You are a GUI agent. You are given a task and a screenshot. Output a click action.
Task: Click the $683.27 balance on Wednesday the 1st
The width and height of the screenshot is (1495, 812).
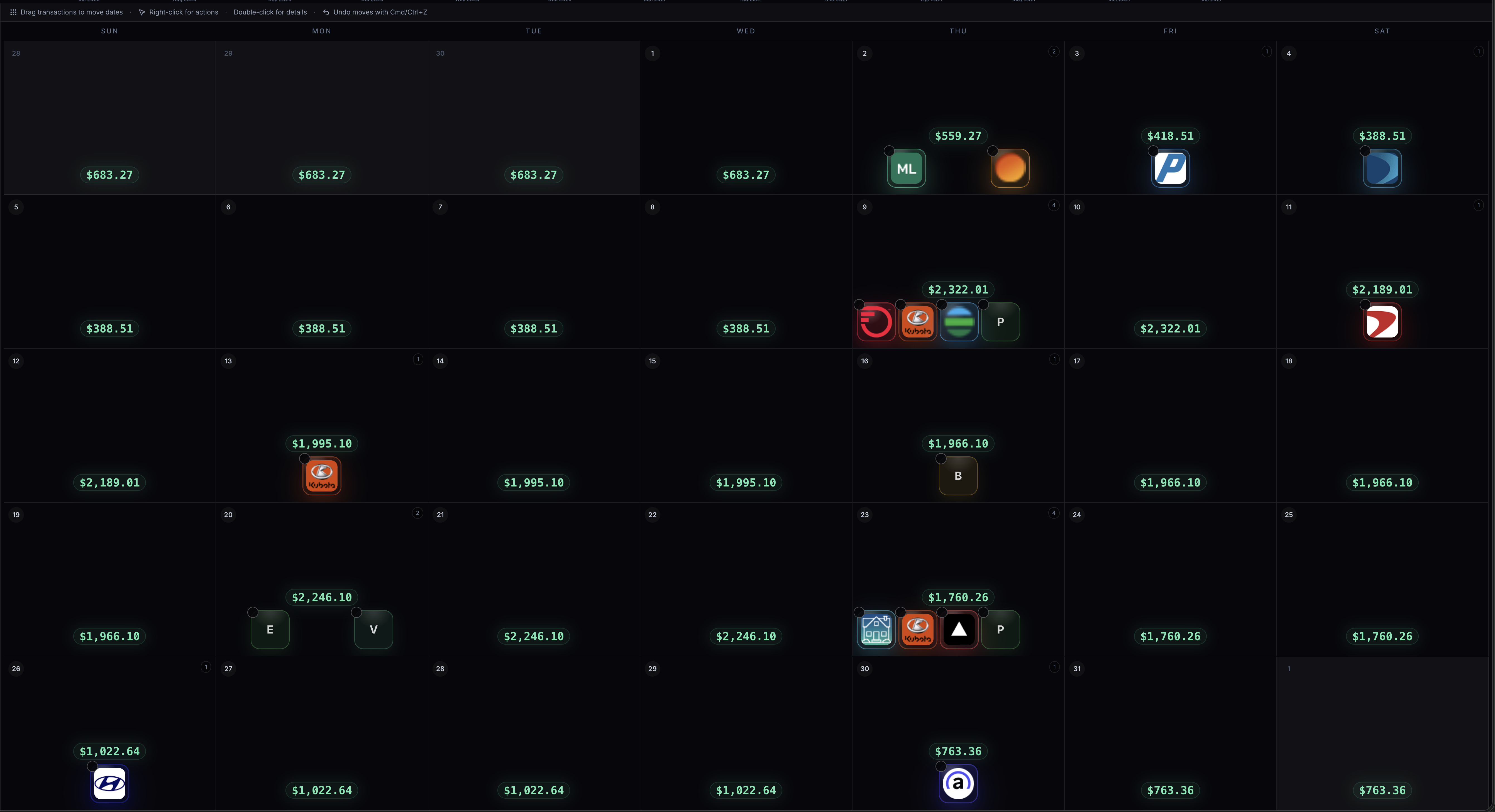[746, 175]
